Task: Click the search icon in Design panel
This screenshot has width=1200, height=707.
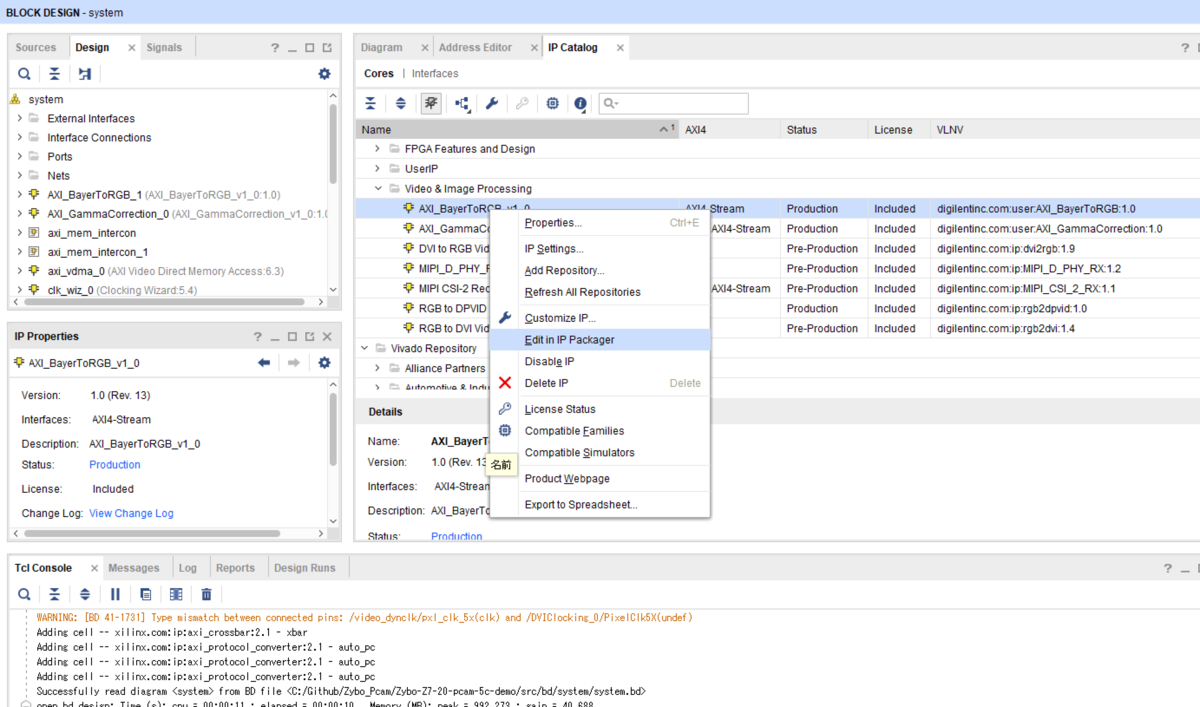Action: [x=24, y=74]
